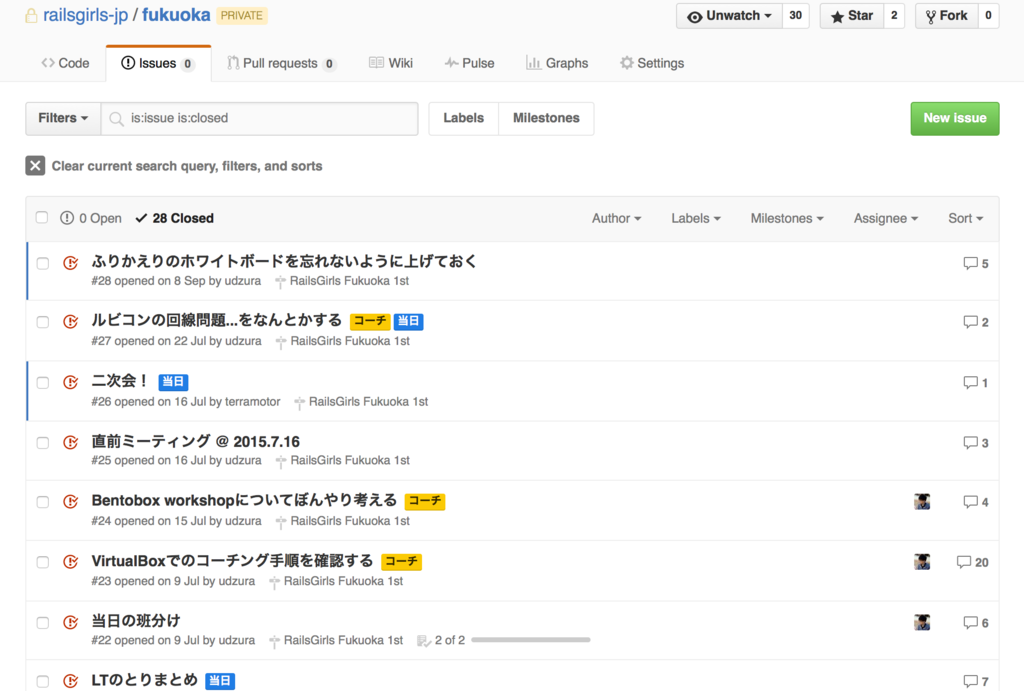Click the private repository lock icon
The width and height of the screenshot is (1024, 691).
[x=31, y=16]
